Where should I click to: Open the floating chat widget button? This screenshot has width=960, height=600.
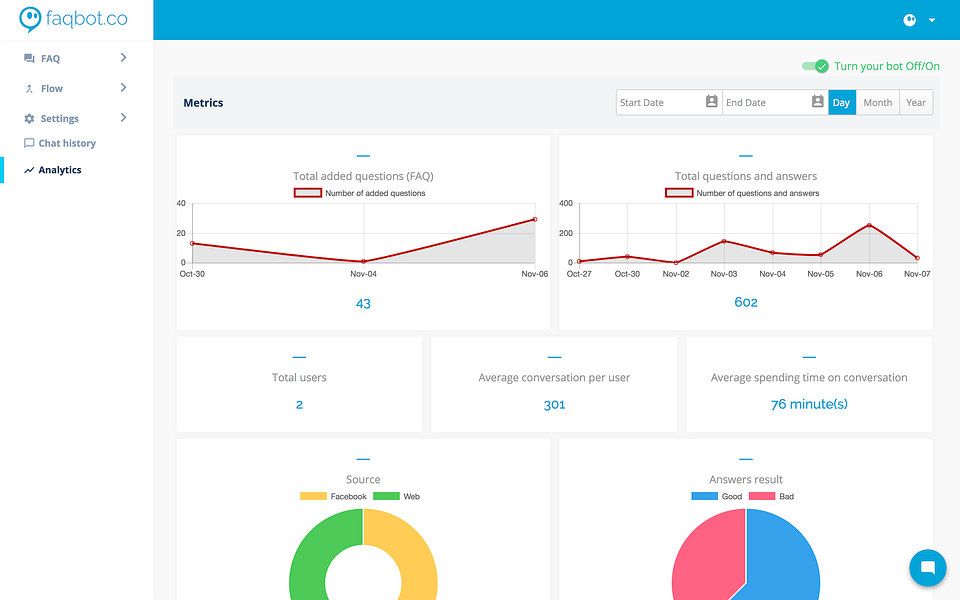click(928, 568)
